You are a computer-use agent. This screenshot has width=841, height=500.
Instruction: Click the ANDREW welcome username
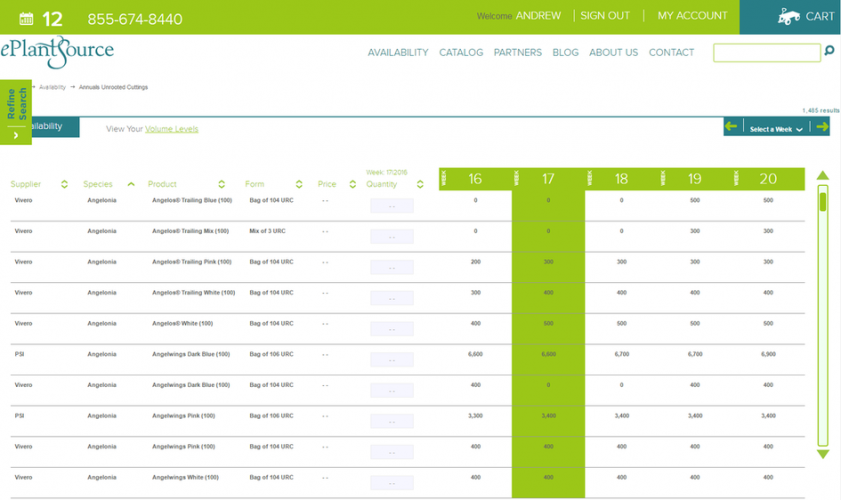point(538,16)
